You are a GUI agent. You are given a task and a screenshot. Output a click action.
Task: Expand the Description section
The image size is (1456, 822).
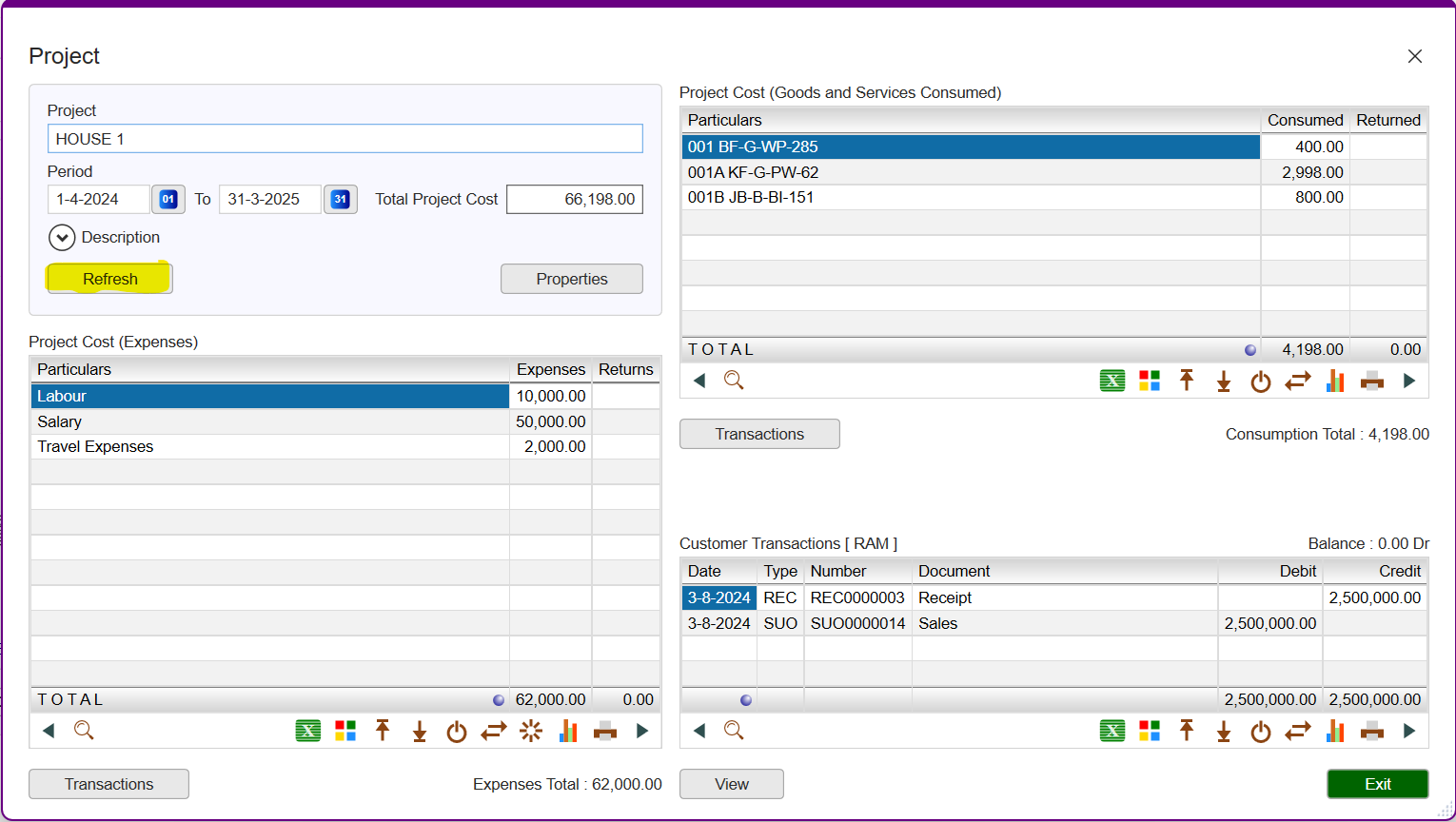point(62,238)
